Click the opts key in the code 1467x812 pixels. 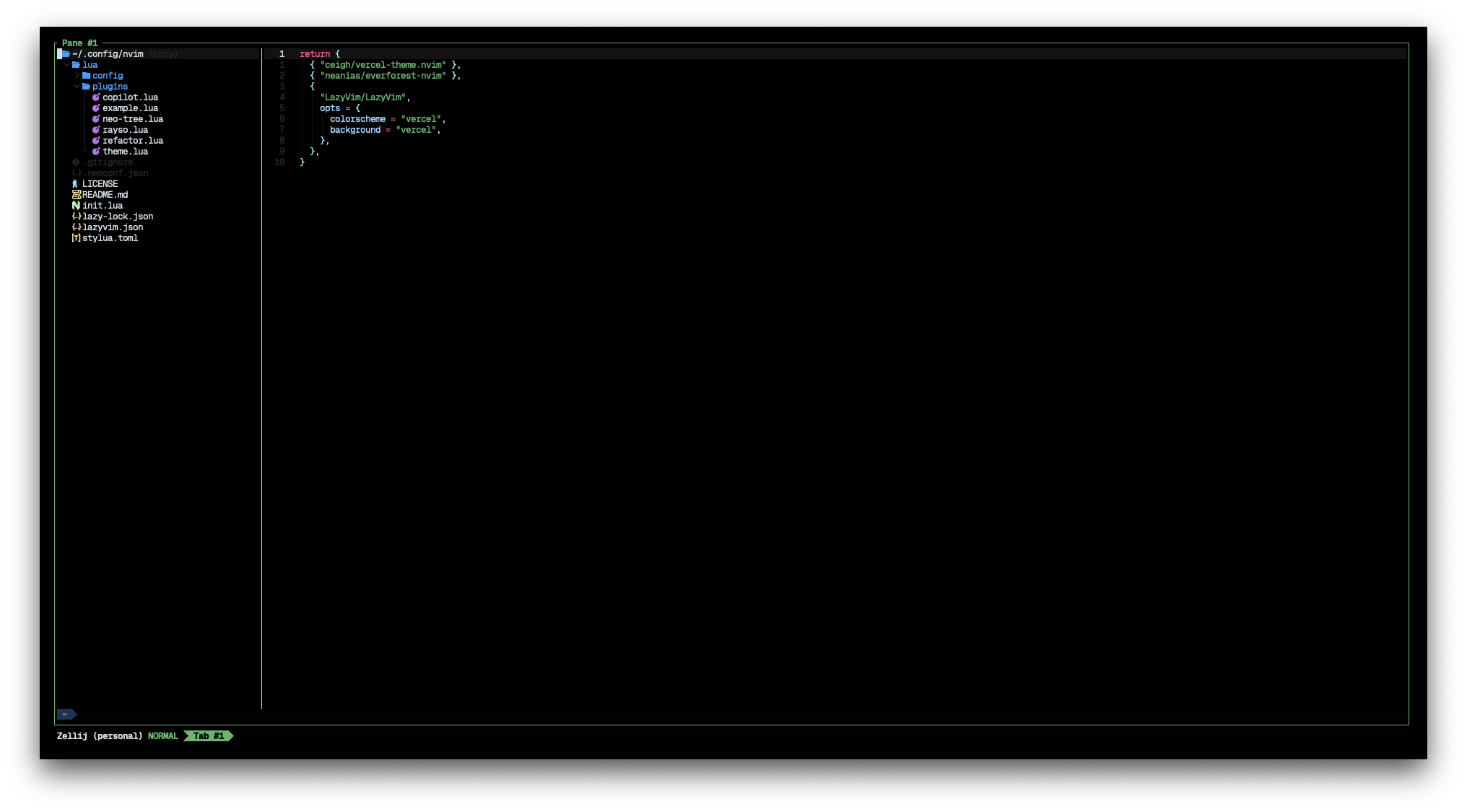point(330,108)
